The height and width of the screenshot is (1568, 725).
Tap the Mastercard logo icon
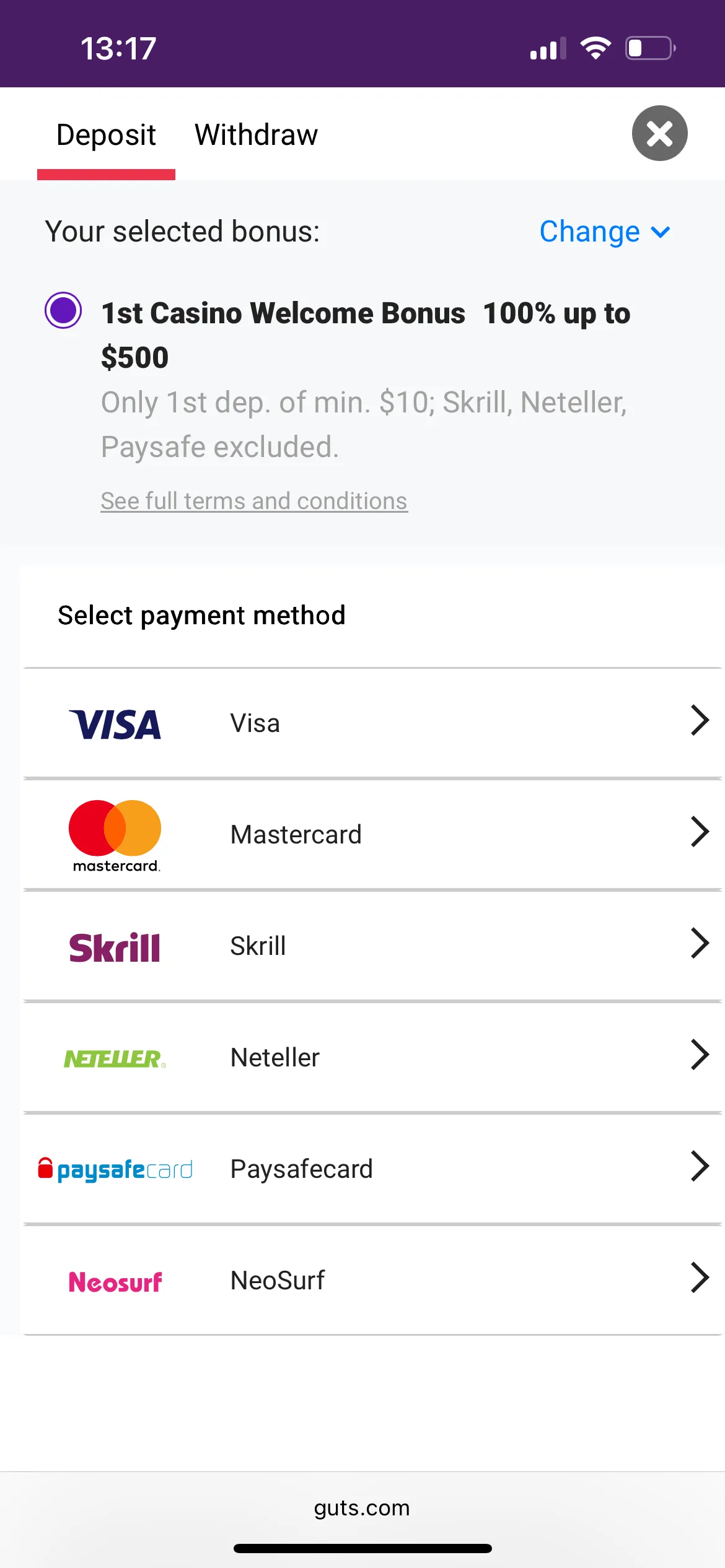(x=115, y=835)
